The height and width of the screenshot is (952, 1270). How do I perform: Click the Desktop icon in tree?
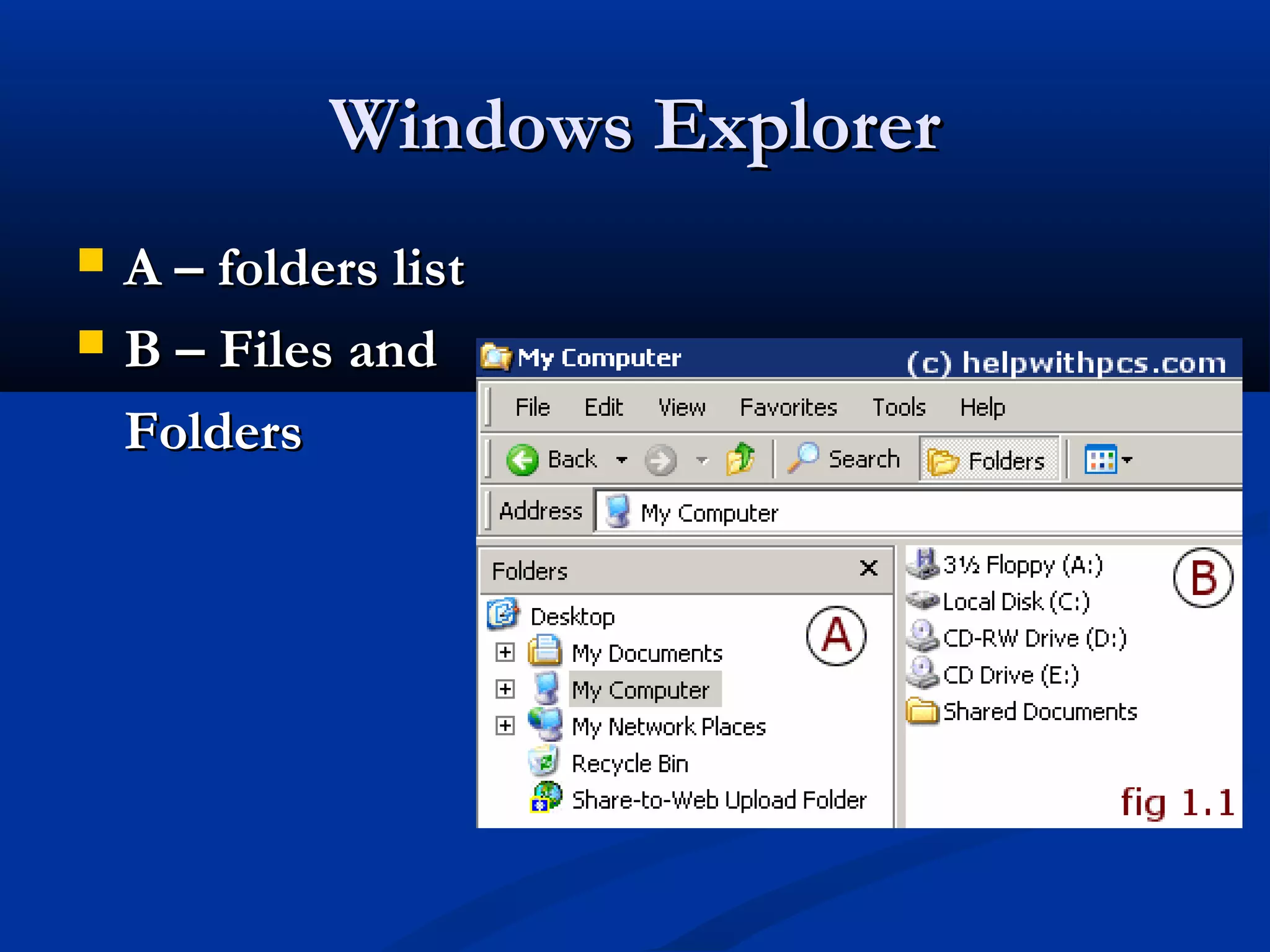[x=503, y=614]
